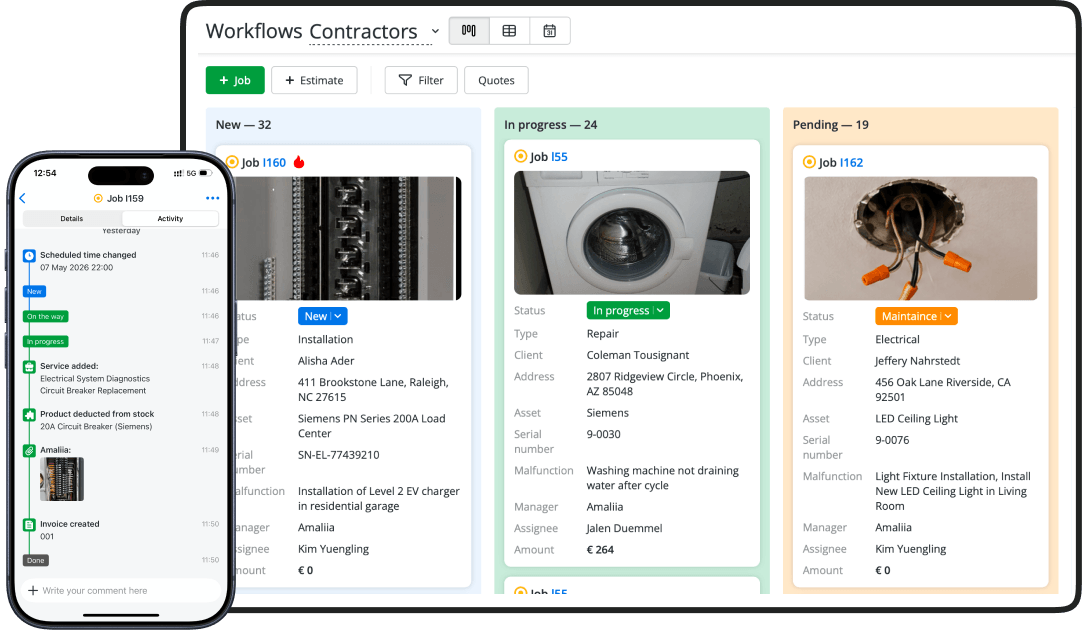This screenshot has width=1082, height=634.
Task: Switch to the table view icon
Action: [x=509, y=30]
